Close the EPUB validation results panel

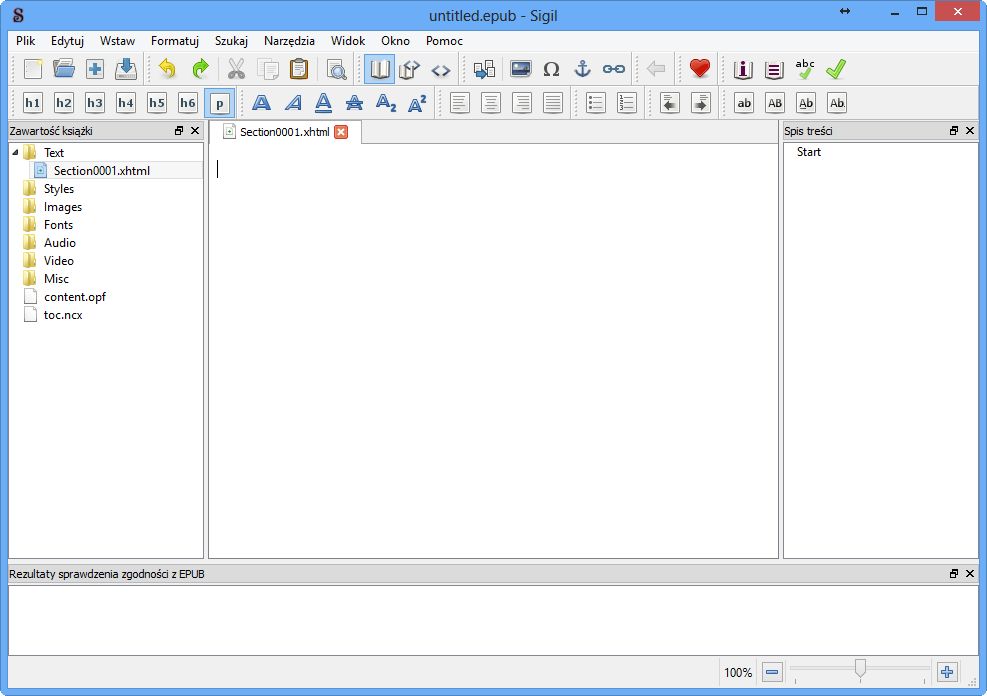[969, 573]
